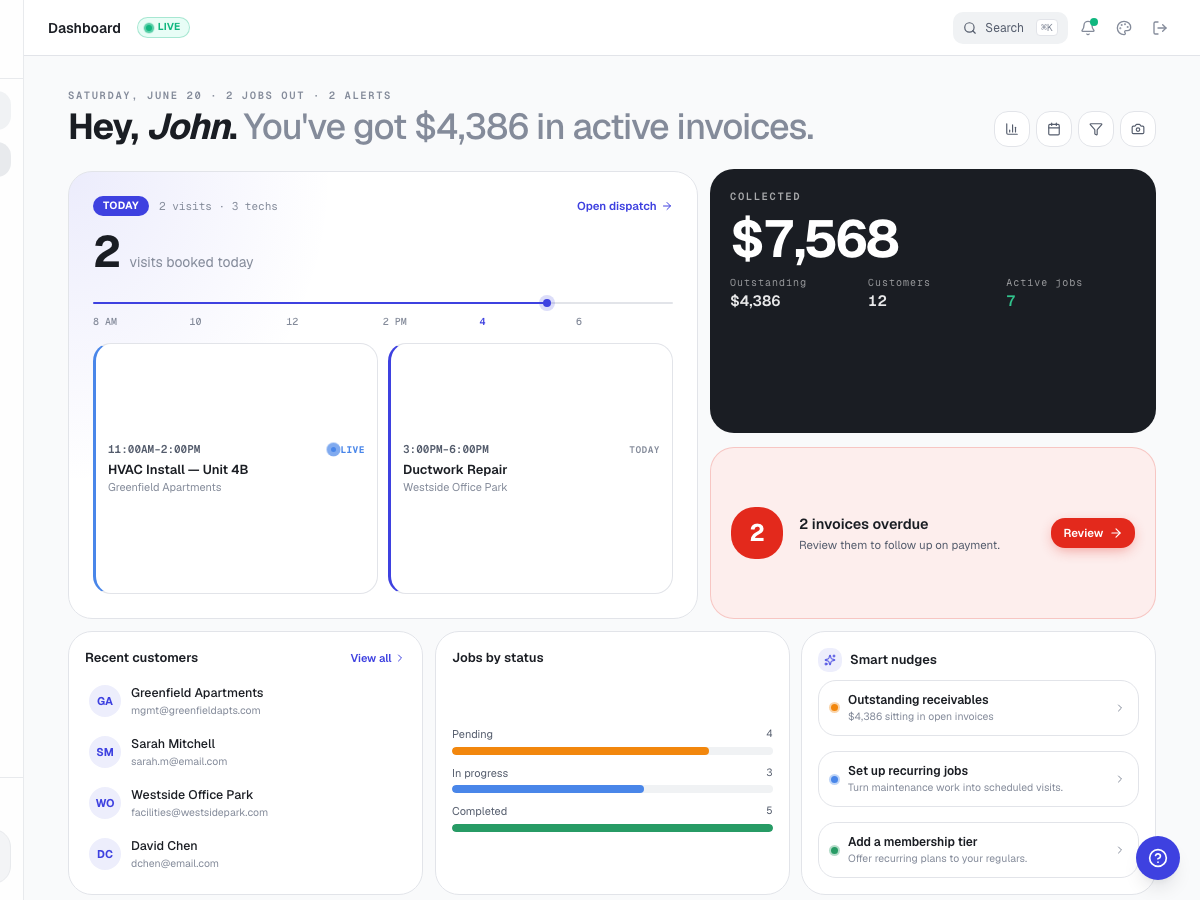Click the red overdue count badge
Screen dimensions: 1200x900
(x=757, y=533)
